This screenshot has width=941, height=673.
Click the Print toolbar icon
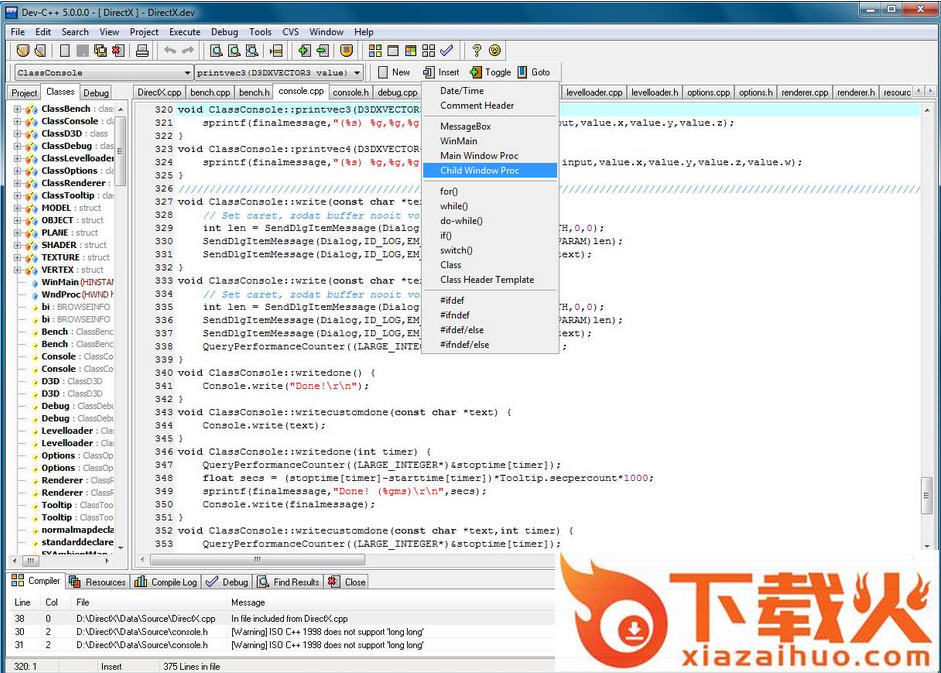click(x=142, y=51)
